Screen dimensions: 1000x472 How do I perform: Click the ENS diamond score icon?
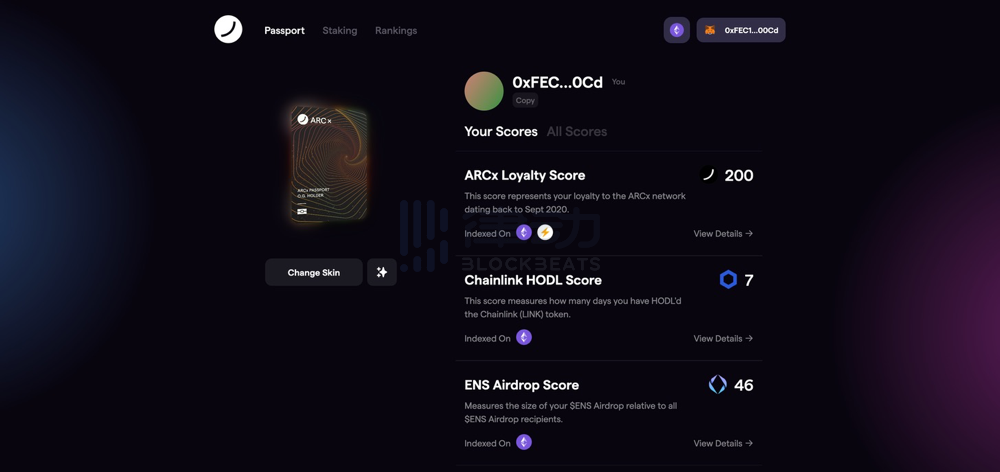tap(717, 385)
